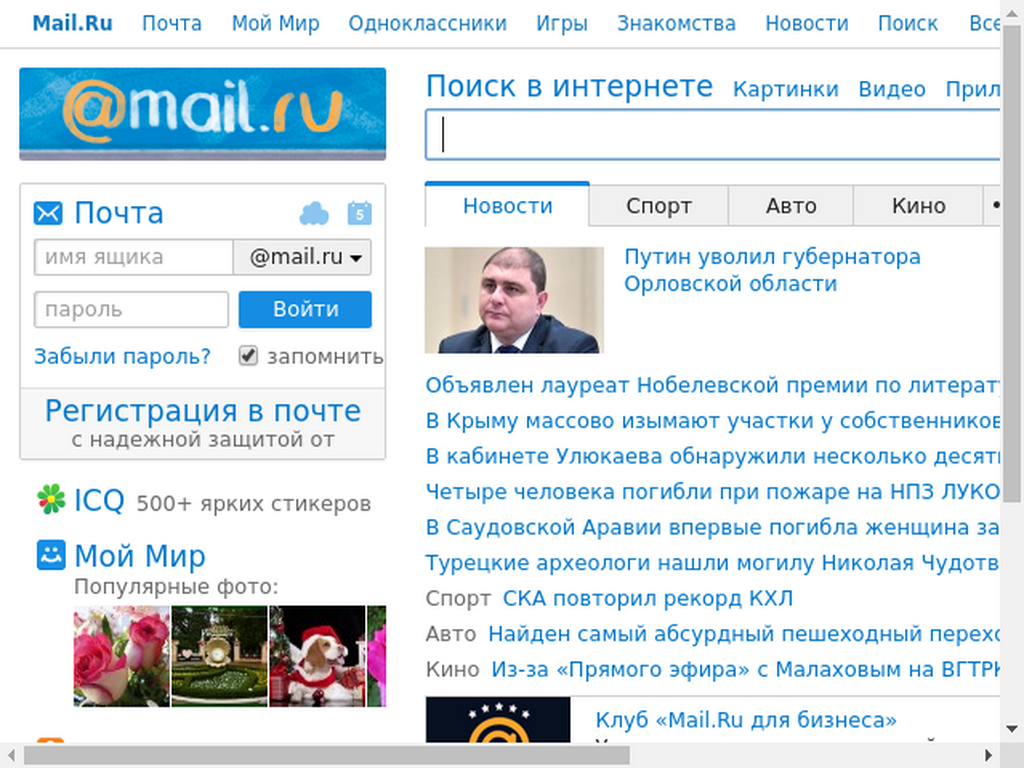Open the cloud storage icon

(314, 214)
